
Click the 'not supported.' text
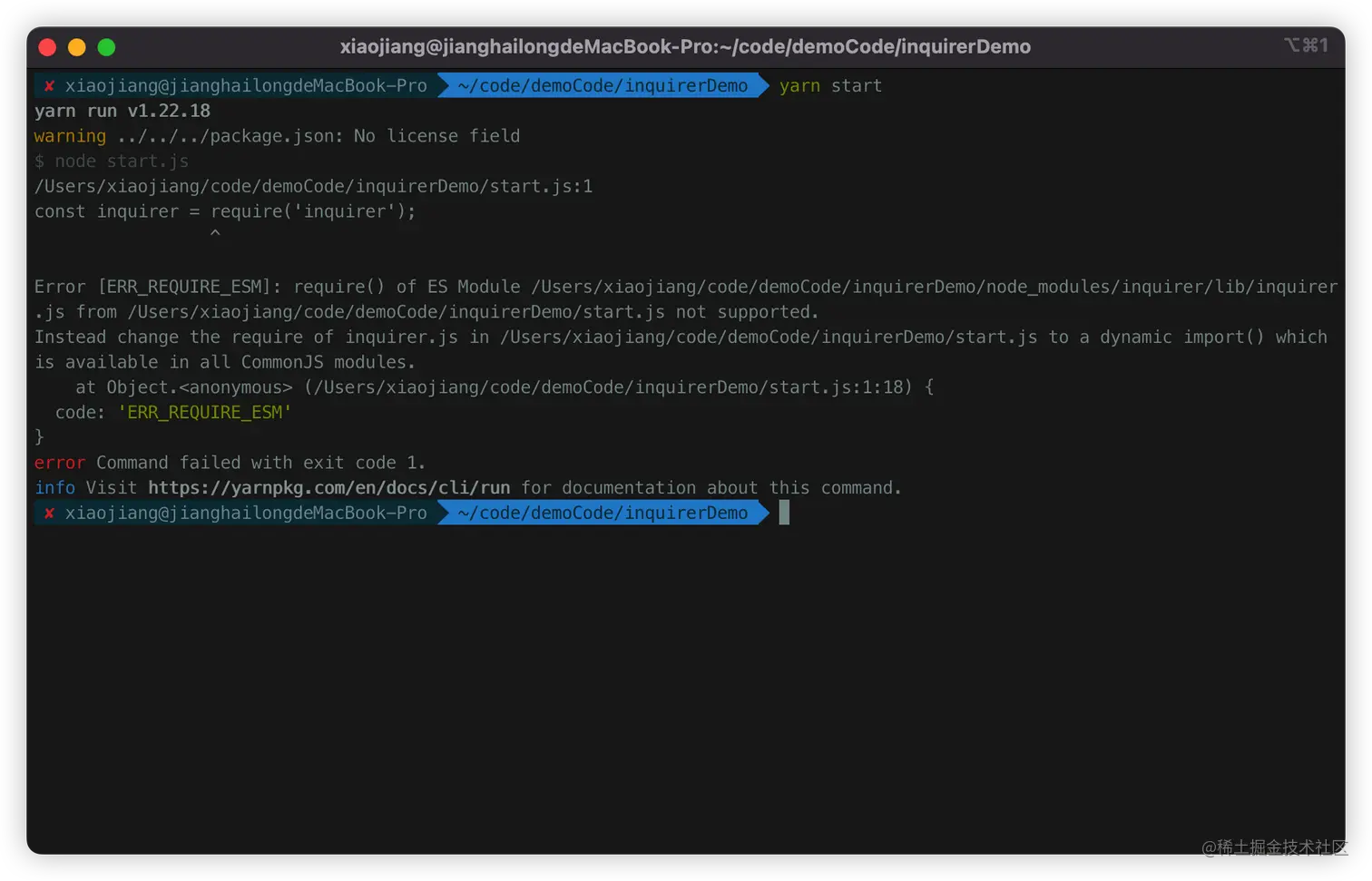click(747, 312)
